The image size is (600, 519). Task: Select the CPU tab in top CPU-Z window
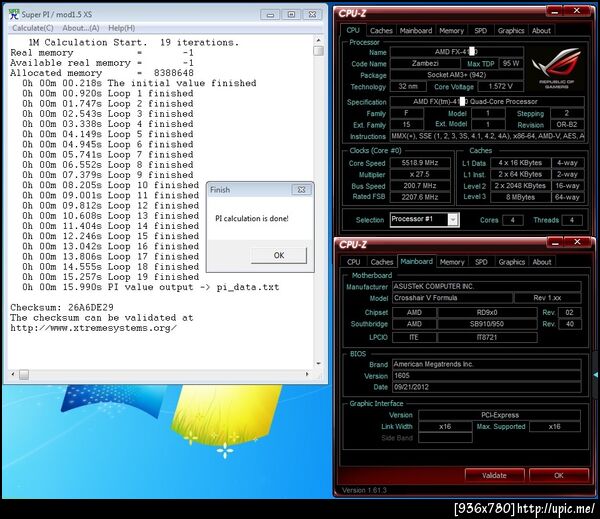point(353,30)
